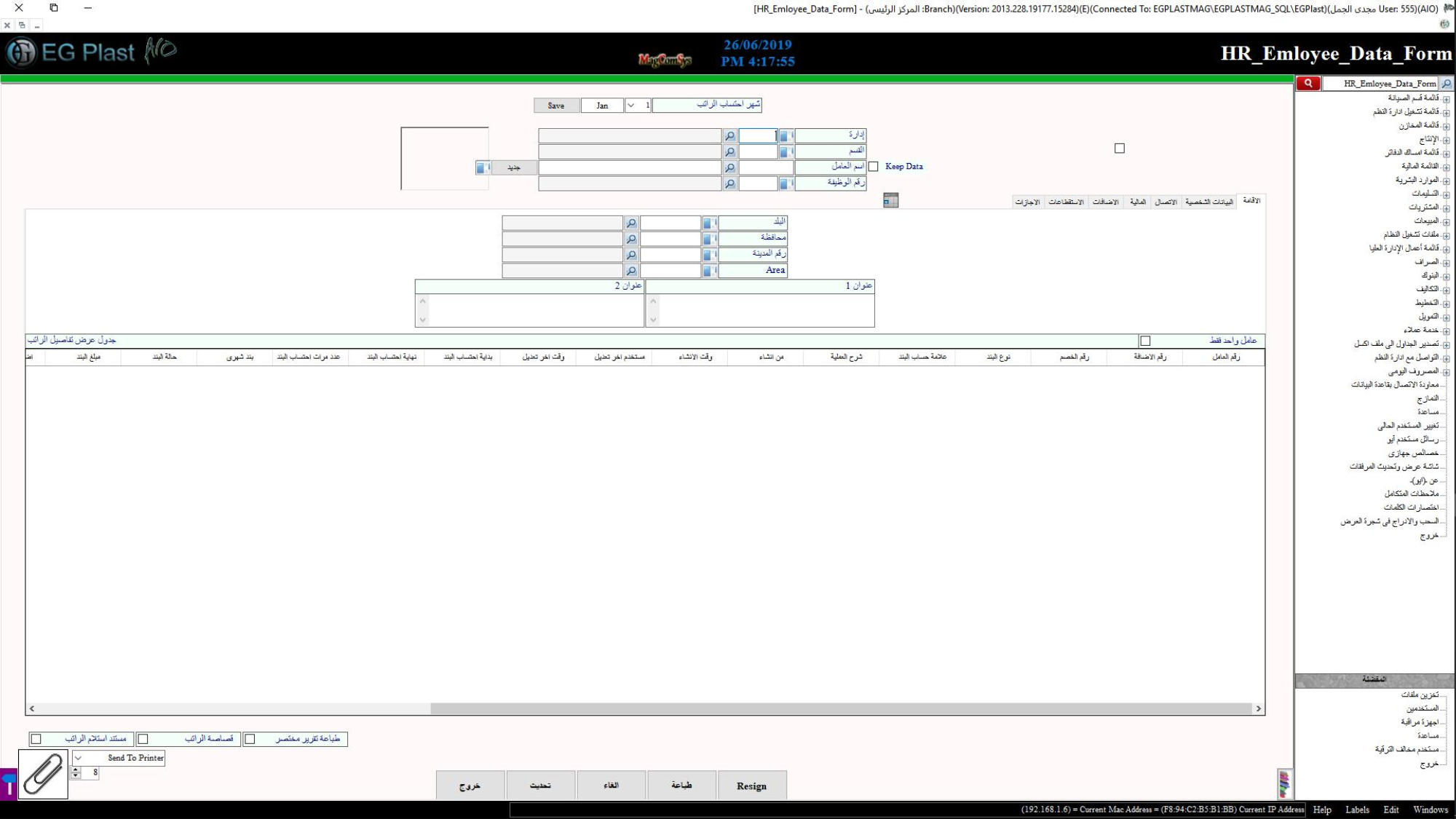Open the Labels menu in status bar

[1357, 810]
